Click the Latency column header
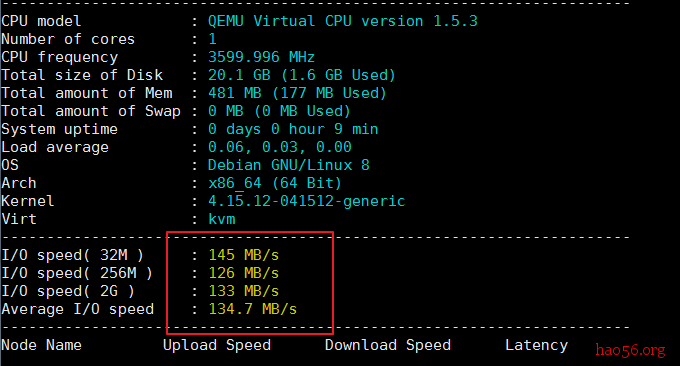Screen dimensions: 680x366 [x=536, y=345]
